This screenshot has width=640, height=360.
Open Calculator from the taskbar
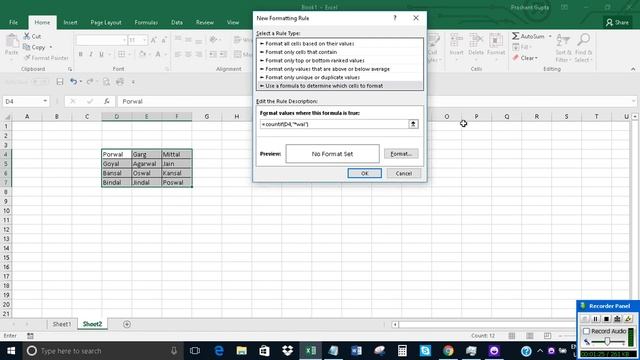[402, 351]
